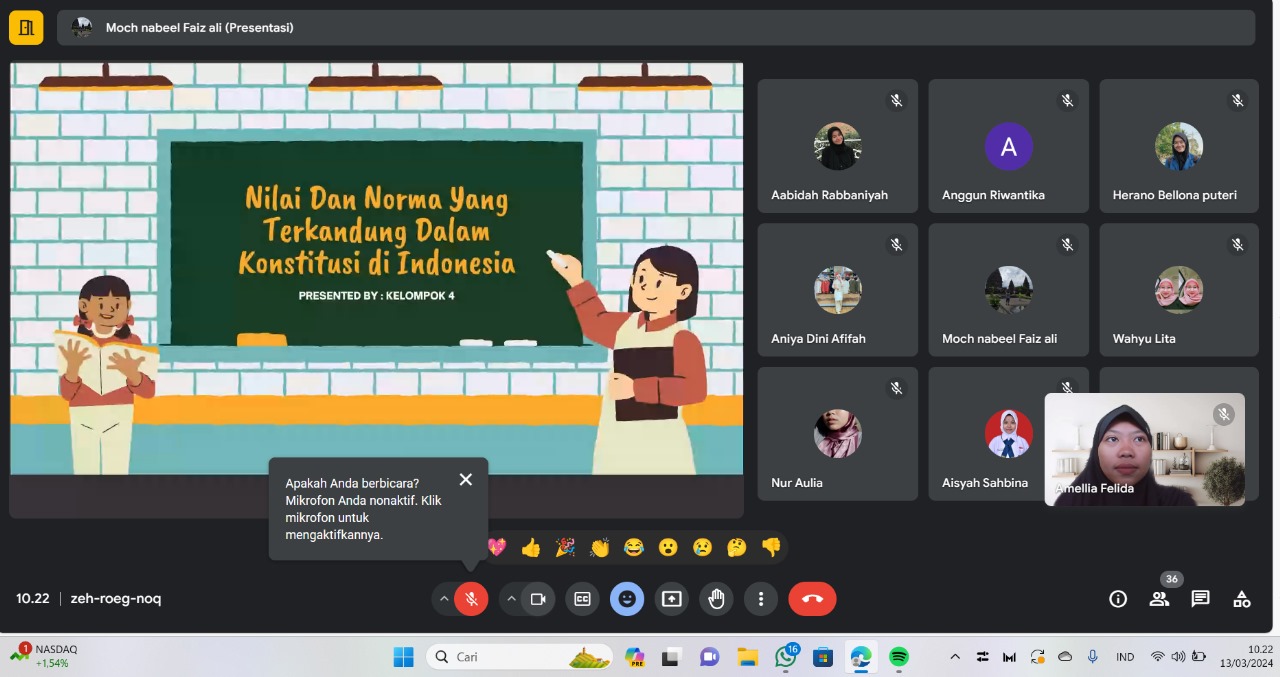Select Aabidah Rabbaniyah participant tile
Viewport: 1280px width, 677px height.
pos(837,146)
